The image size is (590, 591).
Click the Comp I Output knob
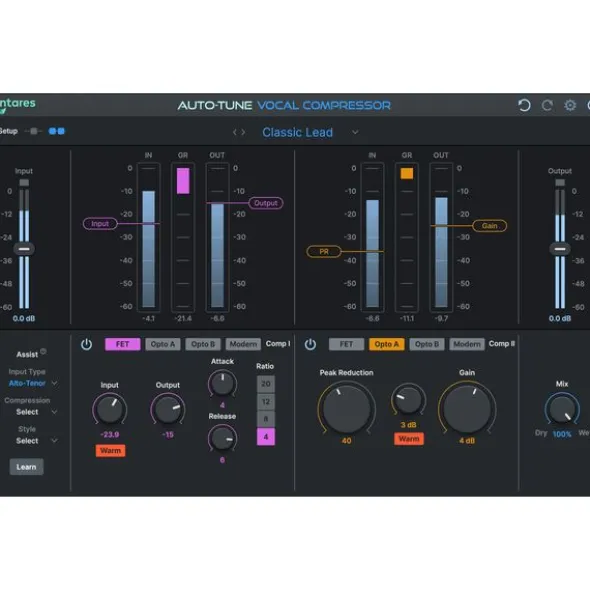(168, 409)
